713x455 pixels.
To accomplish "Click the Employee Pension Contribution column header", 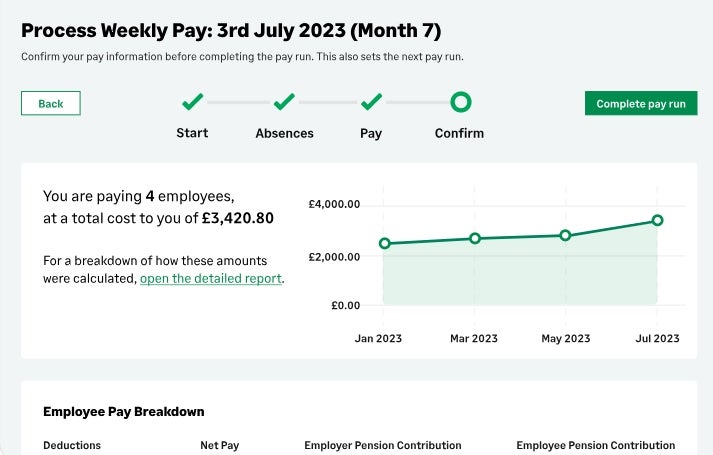I will click(595, 445).
